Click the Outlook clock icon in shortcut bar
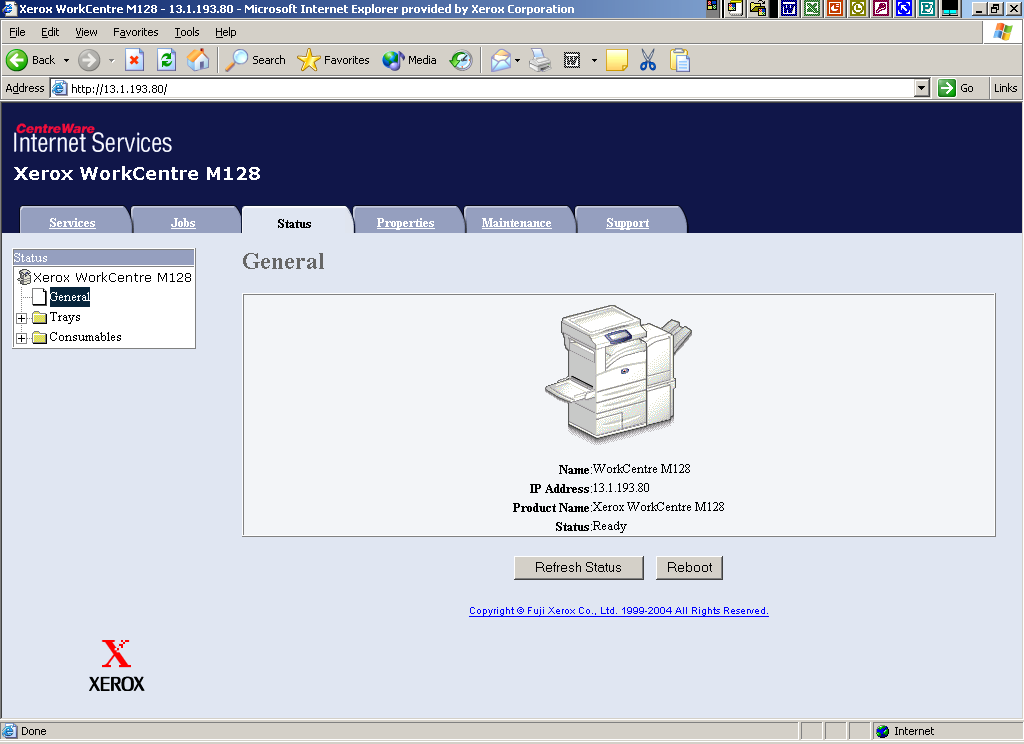Viewport: 1024px width, 744px height. [858, 8]
